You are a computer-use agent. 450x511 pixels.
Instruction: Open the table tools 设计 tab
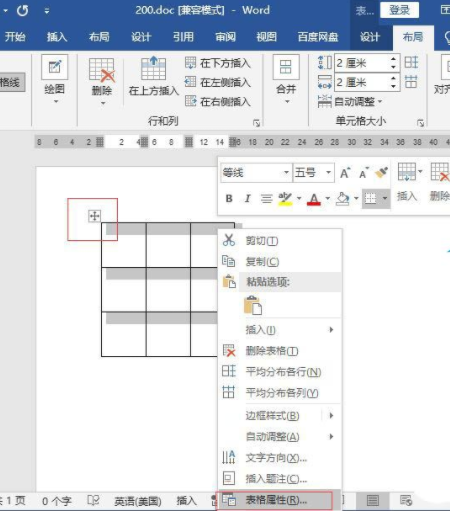point(370,37)
